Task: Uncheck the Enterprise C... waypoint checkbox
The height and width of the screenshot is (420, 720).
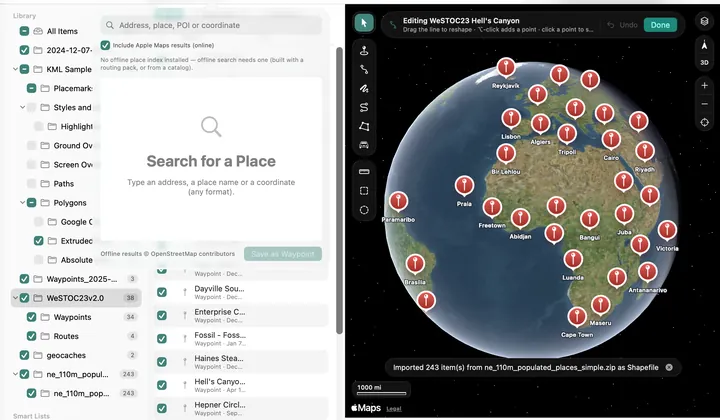Action: tap(162, 315)
